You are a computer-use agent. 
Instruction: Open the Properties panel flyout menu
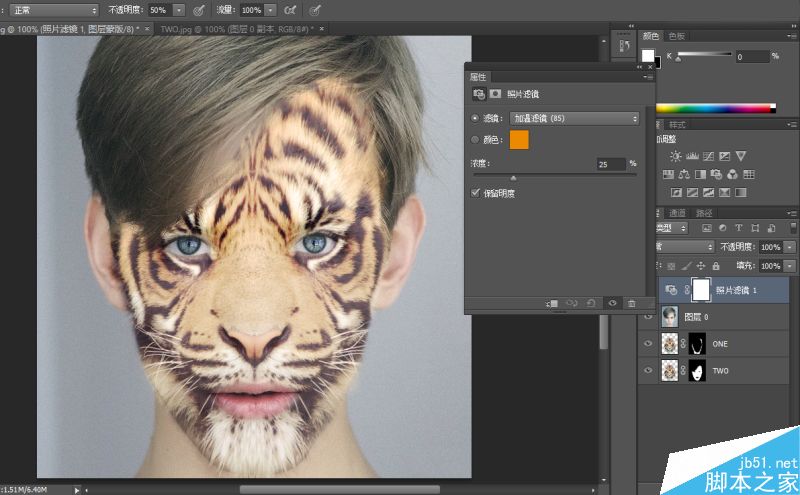648,77
